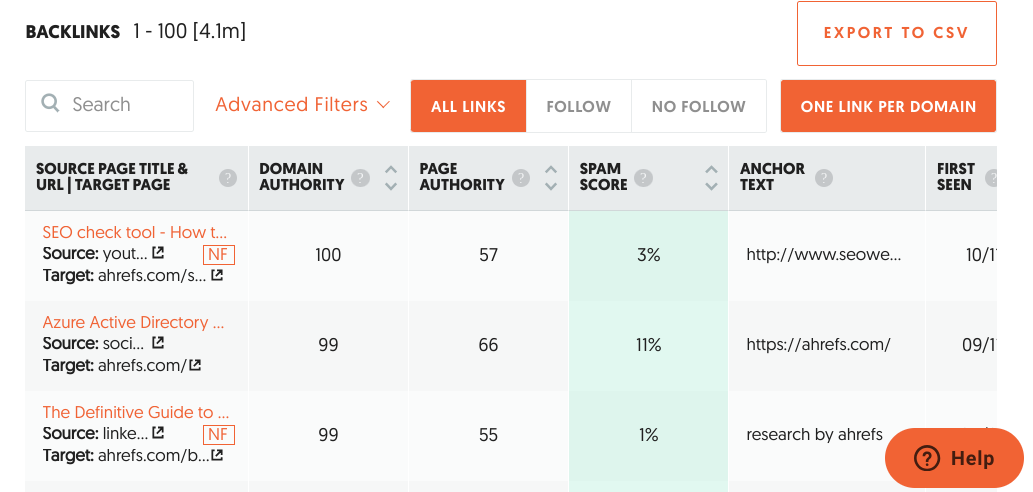
Task: Click the help icon beside Source Page Title header
Action: 227,177
